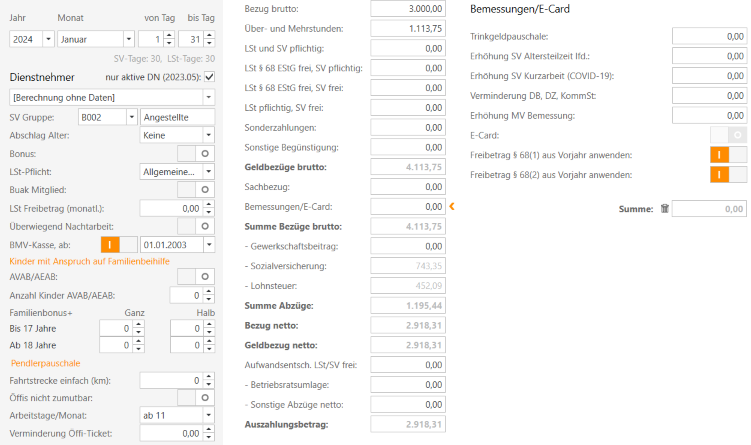Disable Freibetrag § 68(2) aus Vorjahr switch
The height and width of the screenshot is (445, 751).
pos(728,175)
